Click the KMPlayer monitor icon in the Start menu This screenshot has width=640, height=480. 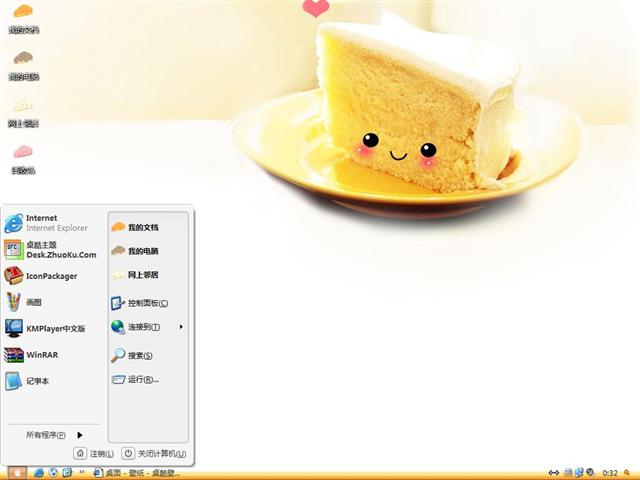(13, 329)
